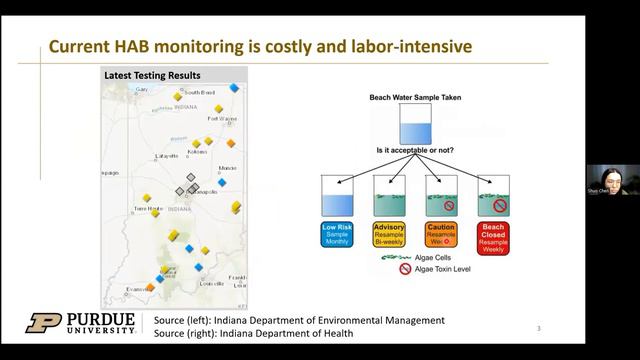Click the clear blue beaker above Low Risk

pyautogui.click(x=337, y=196)
